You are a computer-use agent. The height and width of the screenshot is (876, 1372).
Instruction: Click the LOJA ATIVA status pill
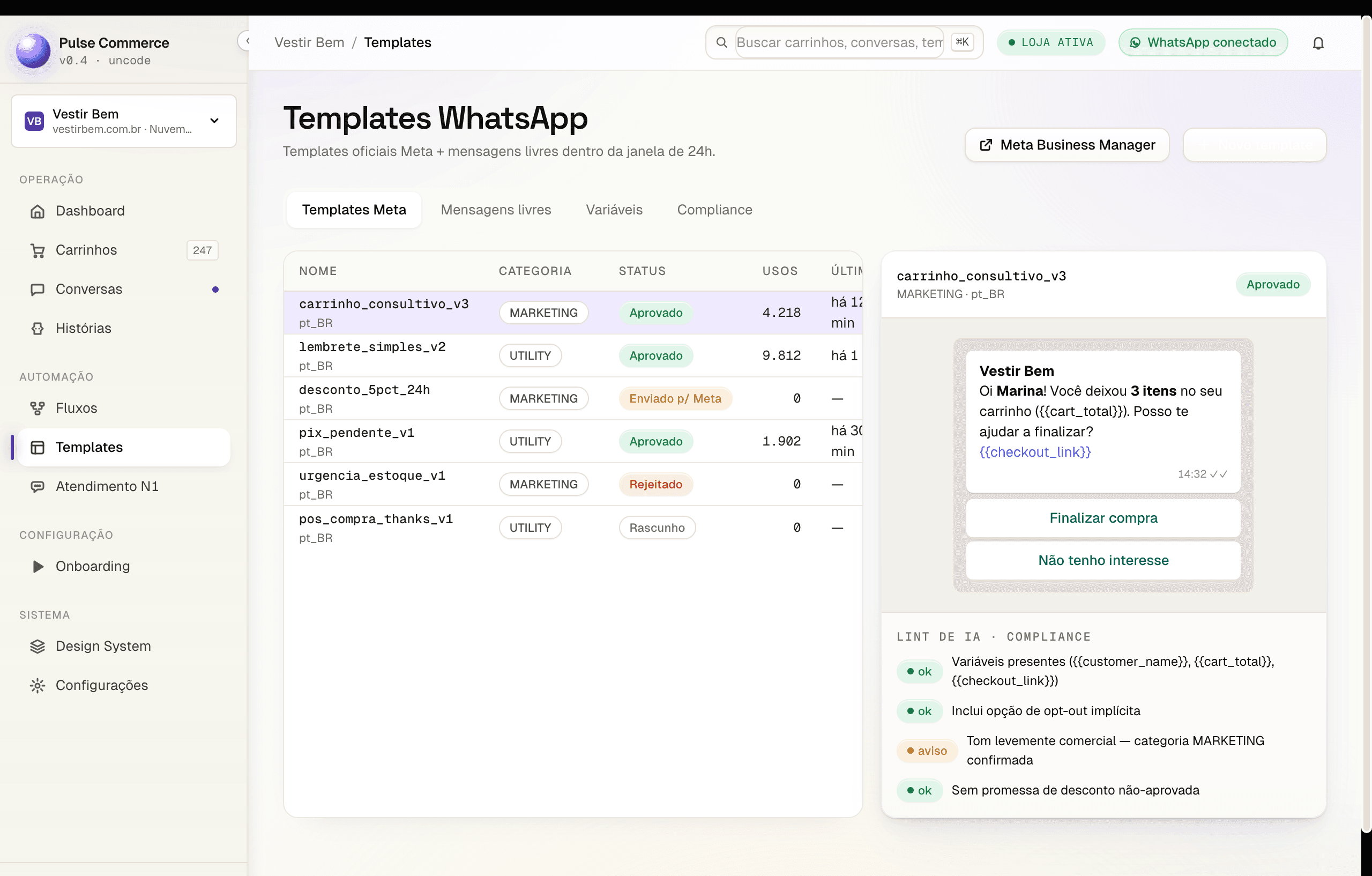pyautogui.click(x=1050, y=42)
